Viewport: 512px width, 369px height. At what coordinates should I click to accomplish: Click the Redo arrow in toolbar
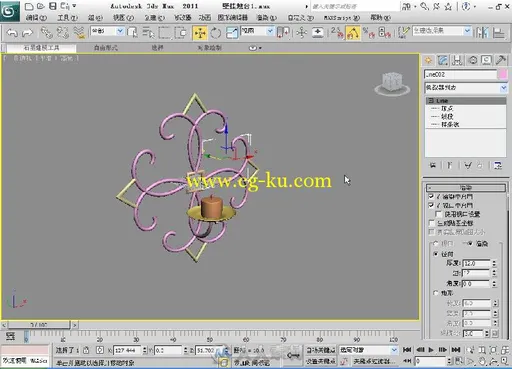click(27, 33)
